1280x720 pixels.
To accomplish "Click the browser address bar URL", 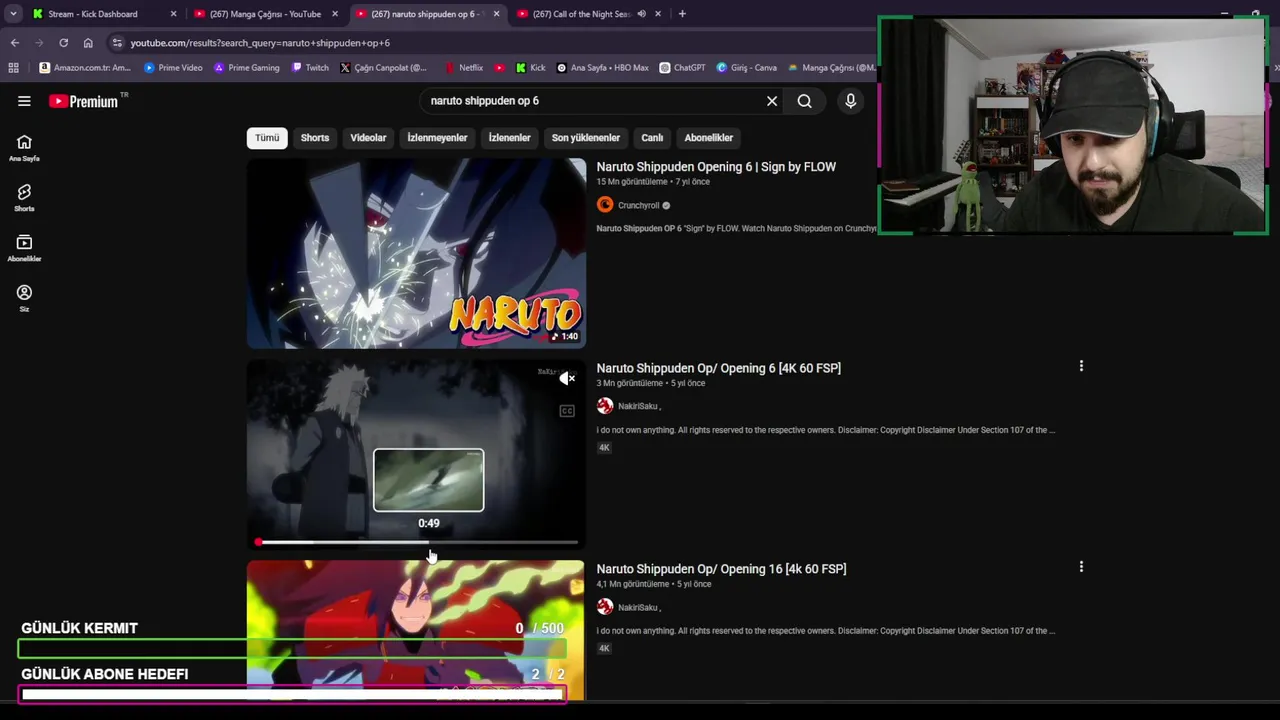I will (x=260, y=43).
